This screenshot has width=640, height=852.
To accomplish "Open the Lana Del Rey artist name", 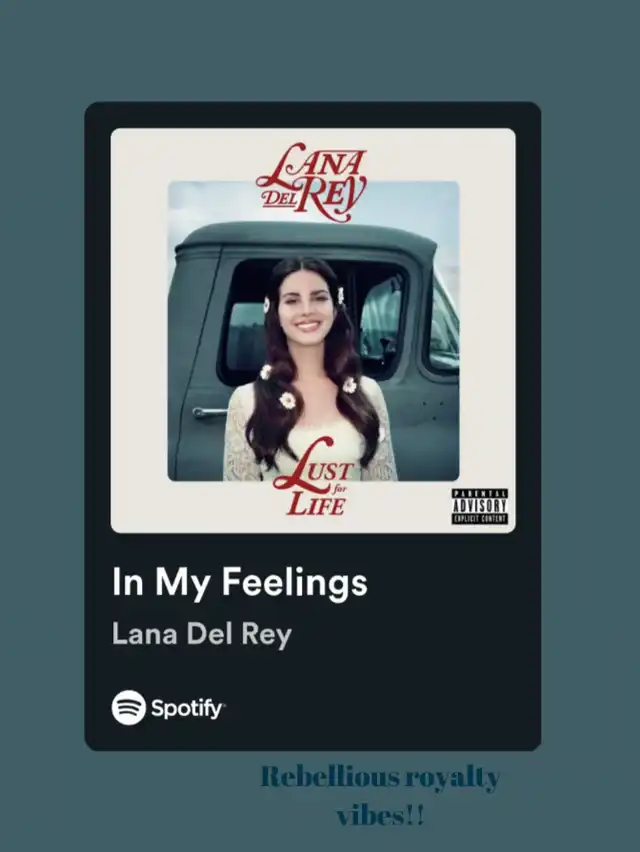I will (x=202, y=634).
